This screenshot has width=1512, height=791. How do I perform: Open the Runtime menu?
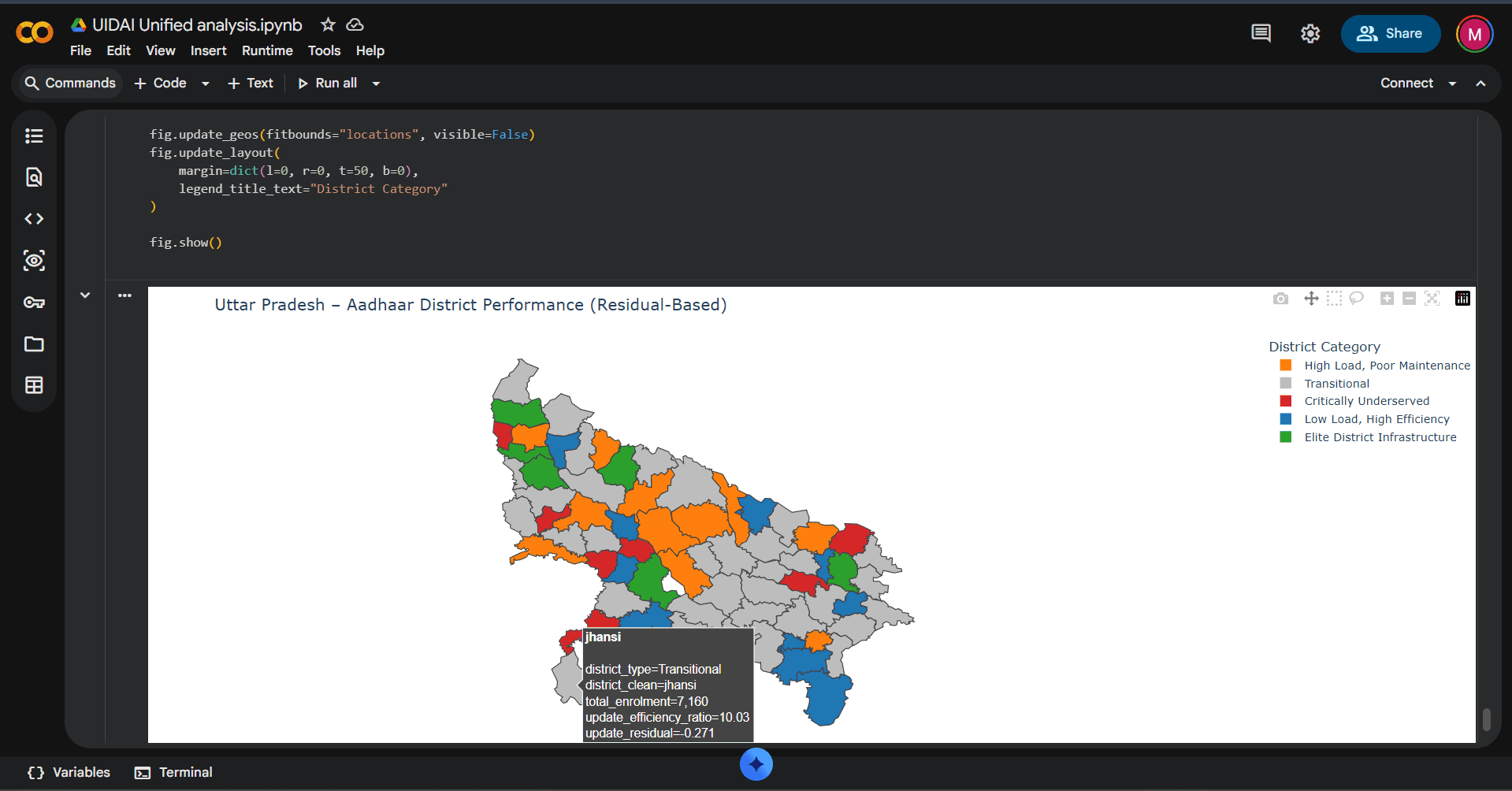267,50
